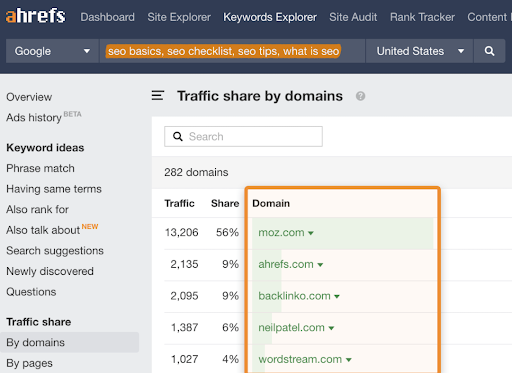Open Newly discovered keywords
Image resolution: width=512 pixels, height=373 pixels.
click(x=50, y=271)
